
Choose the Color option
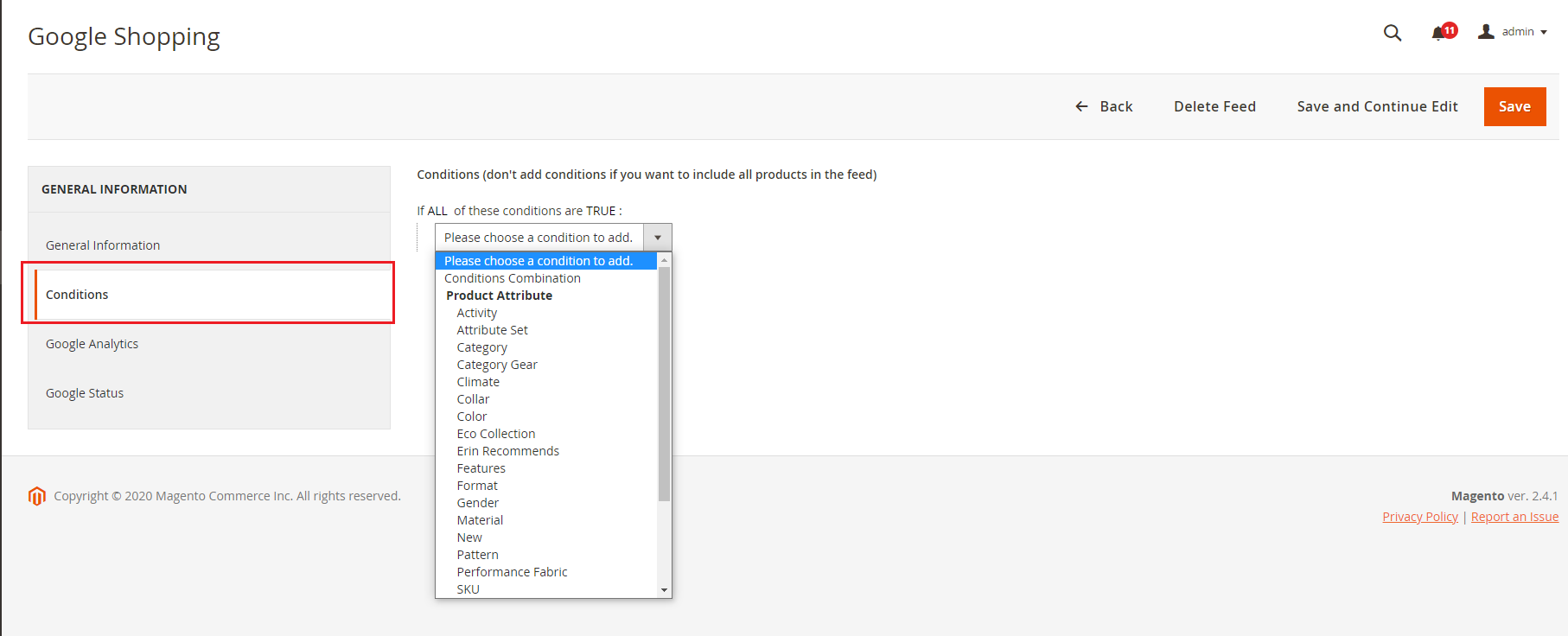pos(546,417)
